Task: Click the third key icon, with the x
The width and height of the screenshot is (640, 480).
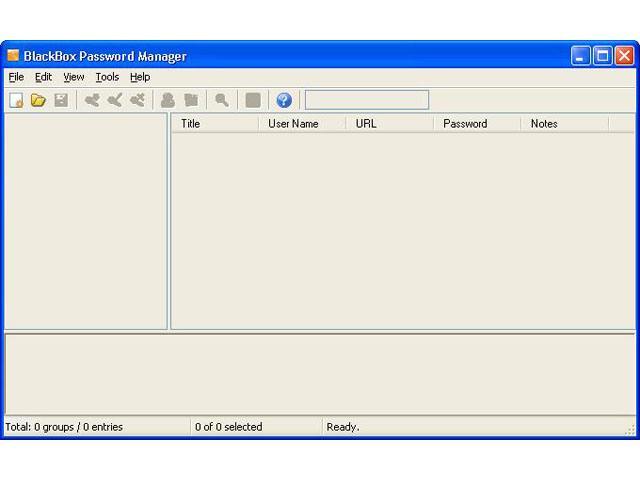Action: point(138,100)
